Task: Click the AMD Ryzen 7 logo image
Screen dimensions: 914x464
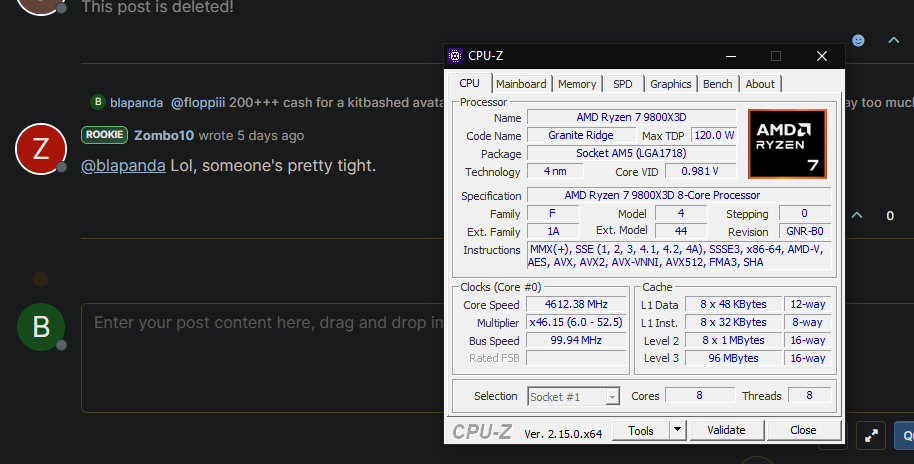Action: [x=788, y=144]
